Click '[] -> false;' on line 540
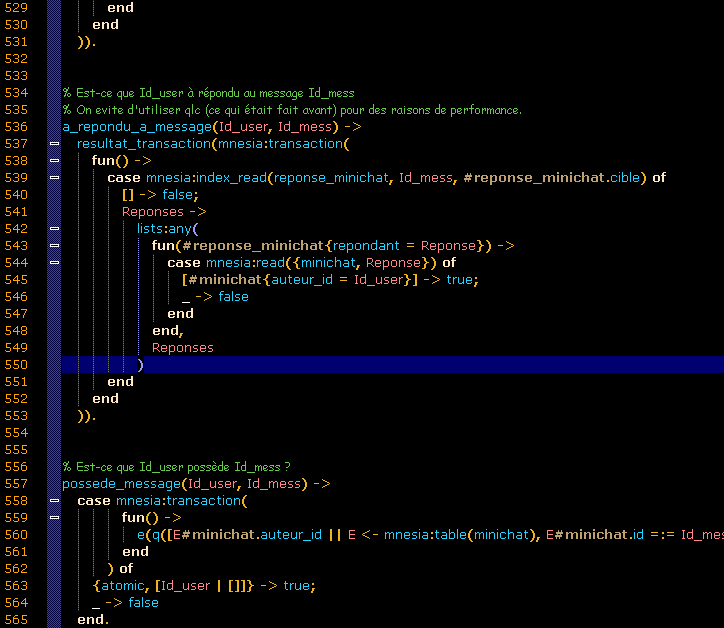 160,195
